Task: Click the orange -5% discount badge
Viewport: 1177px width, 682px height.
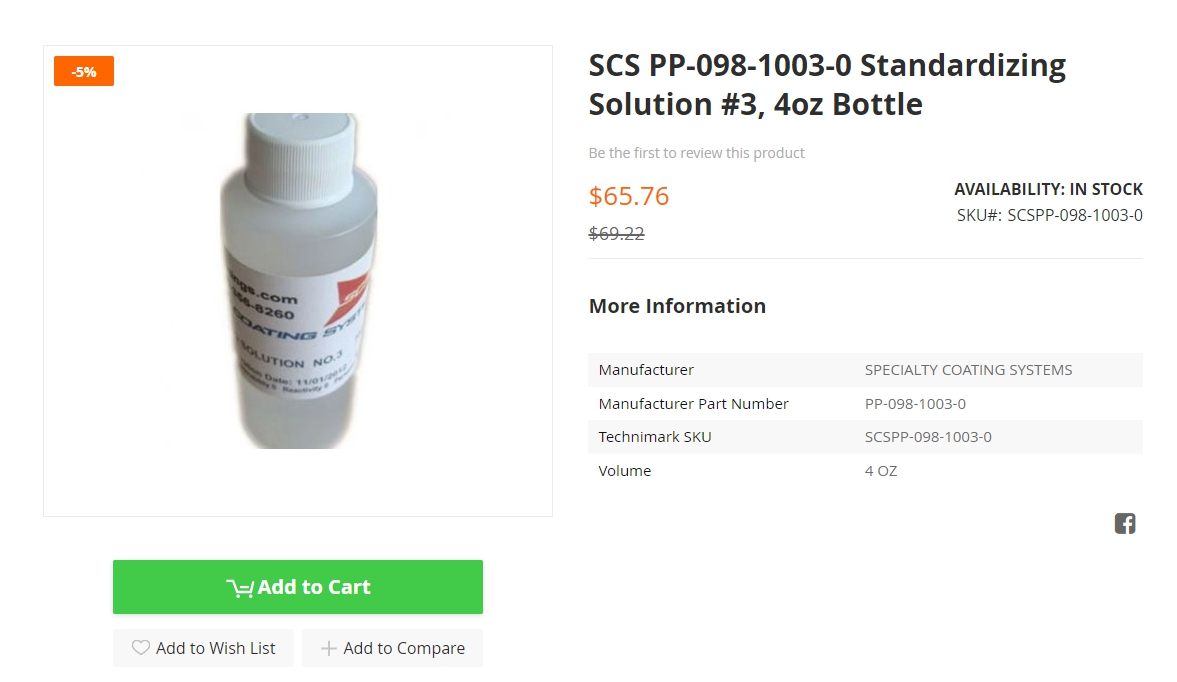Action: 84,71
